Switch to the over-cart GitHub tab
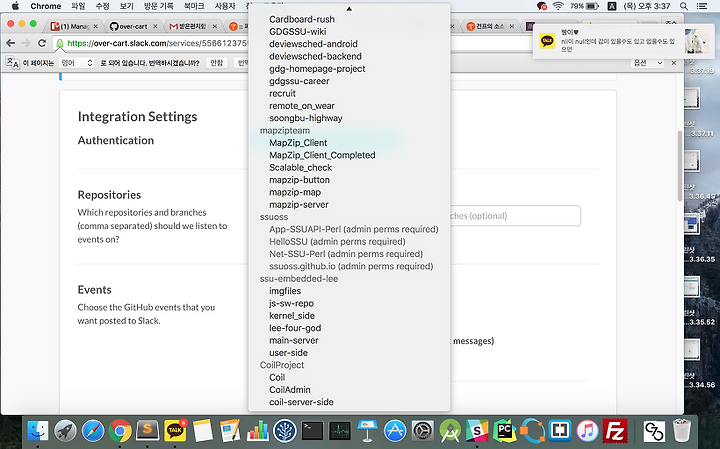The height and width of the screenshot is (449, 720). 133,26
